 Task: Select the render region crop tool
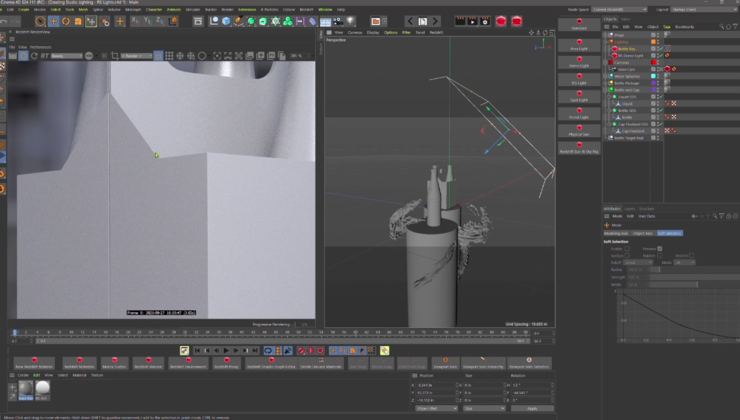click(x=115, y=56)
